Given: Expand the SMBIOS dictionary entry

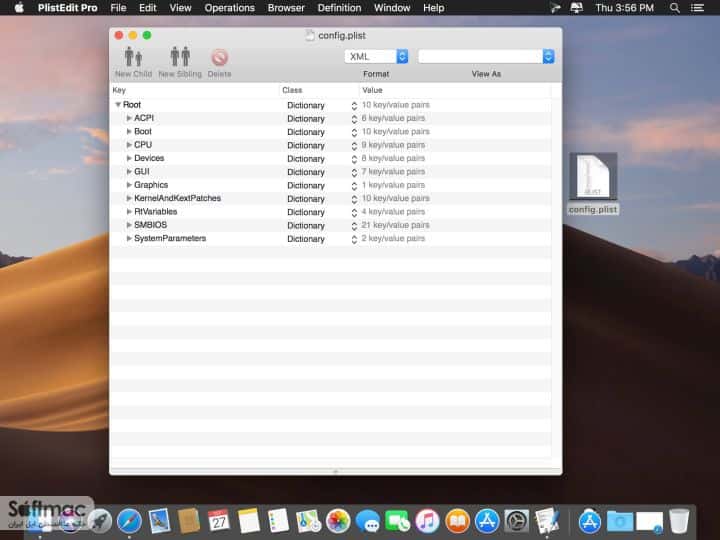Looking at the screenshot, I should pyautogui.click(x=129, y=225).
